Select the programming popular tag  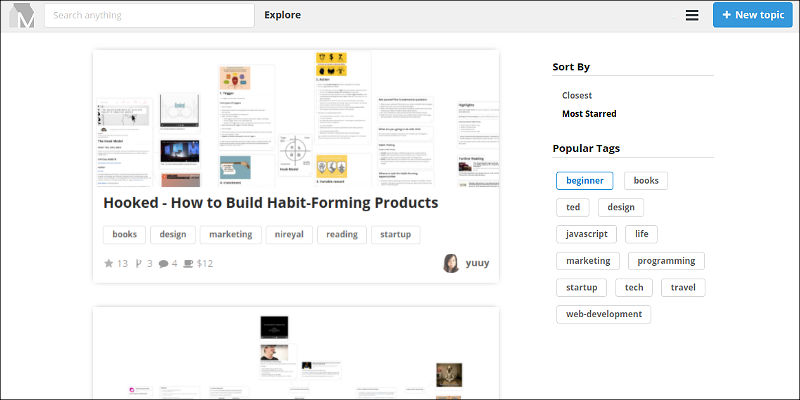tap(666, 261)
